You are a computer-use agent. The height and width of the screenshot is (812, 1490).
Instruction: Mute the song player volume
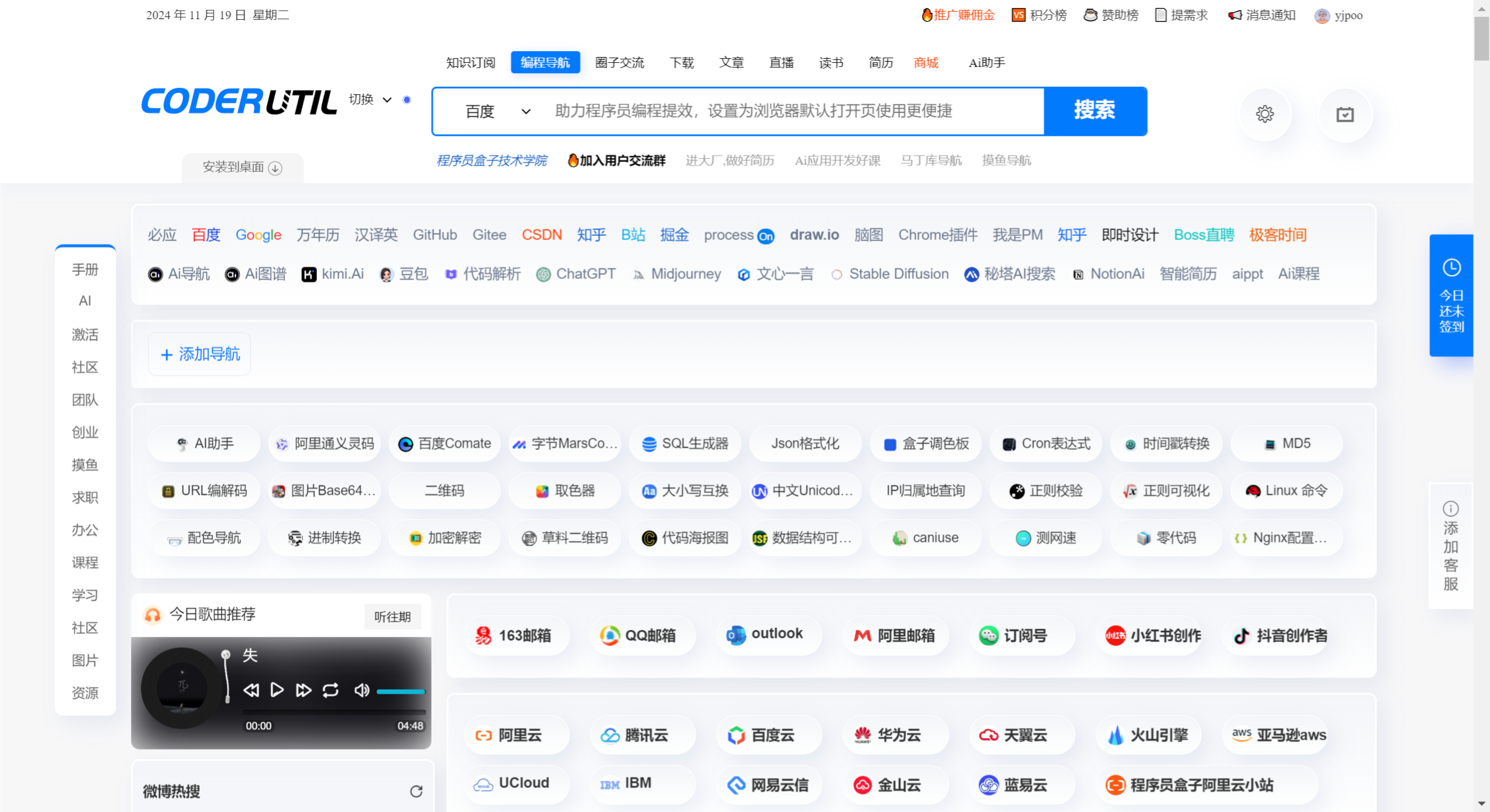click(x=361, y=690)
